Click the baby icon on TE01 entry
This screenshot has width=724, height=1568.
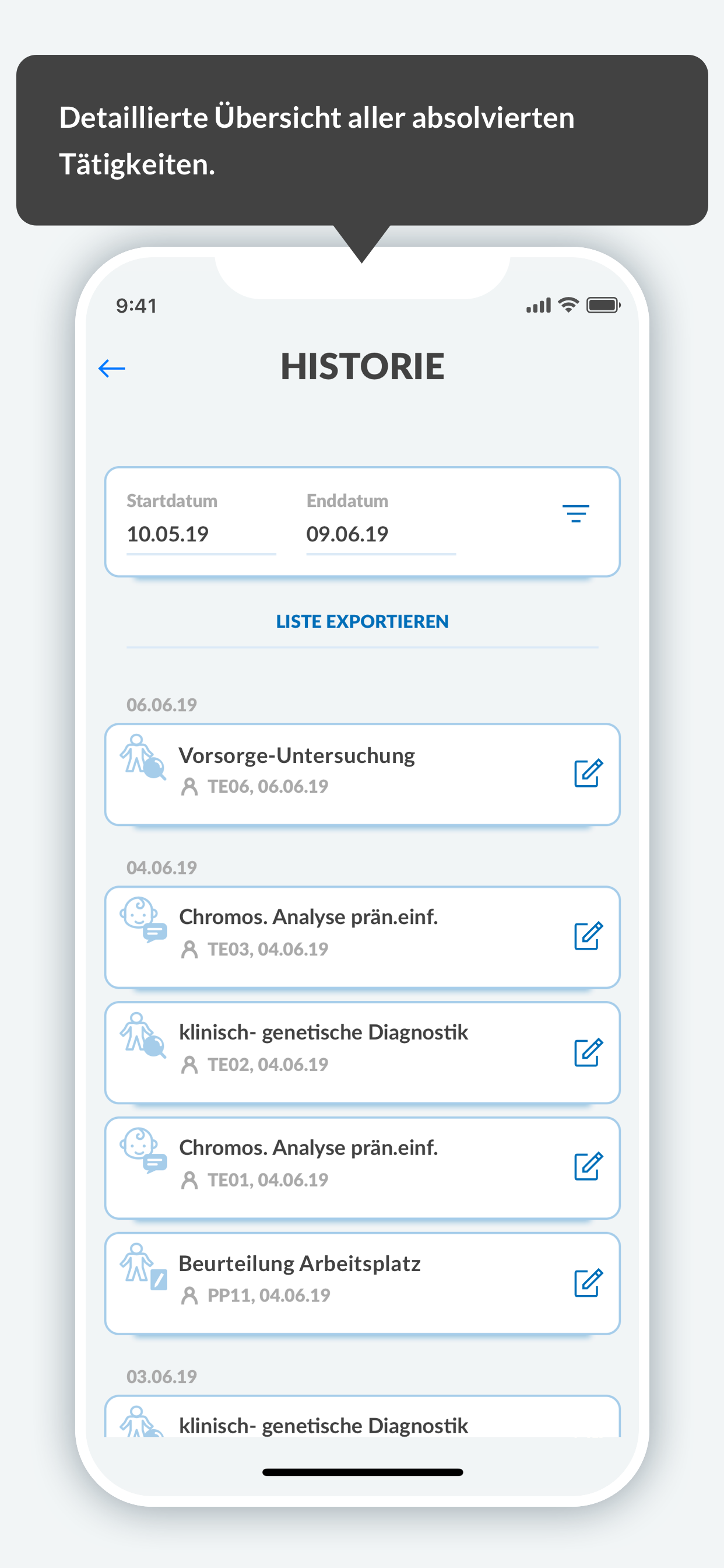(x=143, y=1150)
